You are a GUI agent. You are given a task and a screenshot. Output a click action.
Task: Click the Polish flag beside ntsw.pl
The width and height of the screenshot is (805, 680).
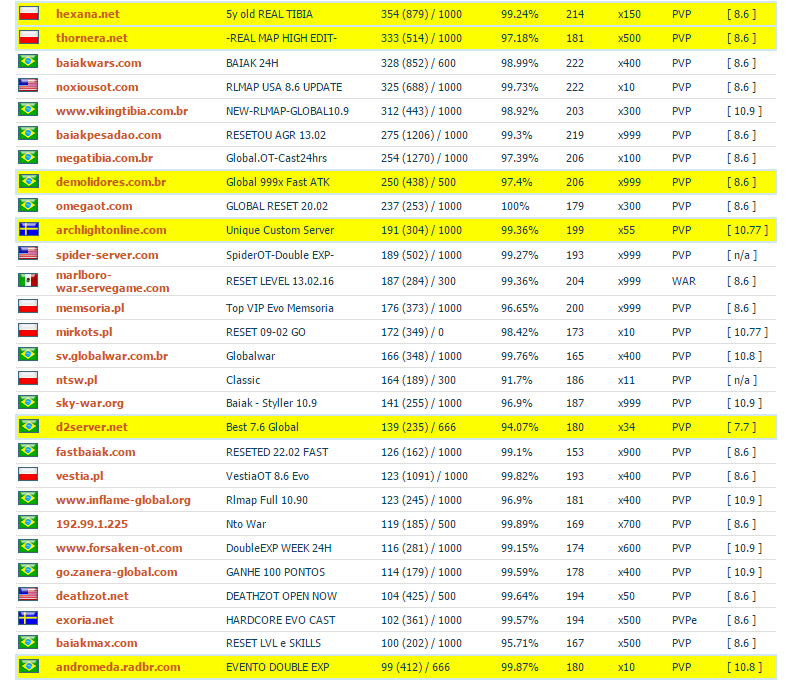tap(28, 379)
